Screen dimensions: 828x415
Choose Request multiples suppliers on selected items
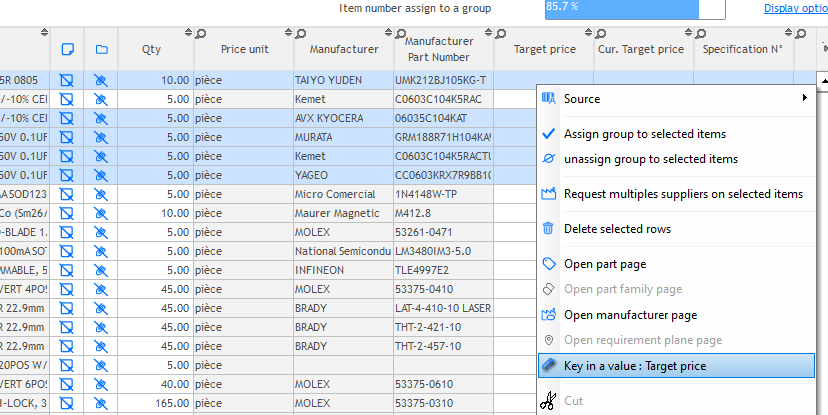(682, 194)
